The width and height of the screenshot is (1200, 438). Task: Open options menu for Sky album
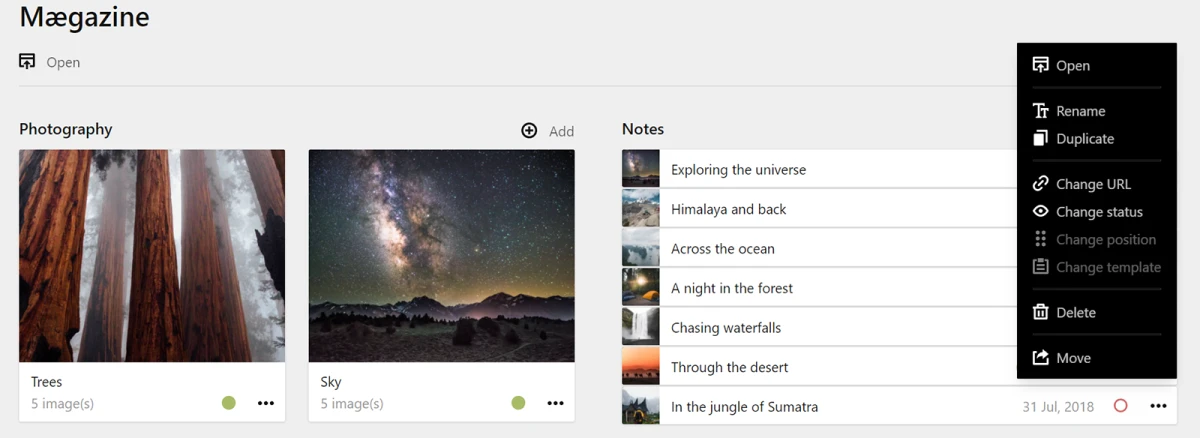pos(555,403)
